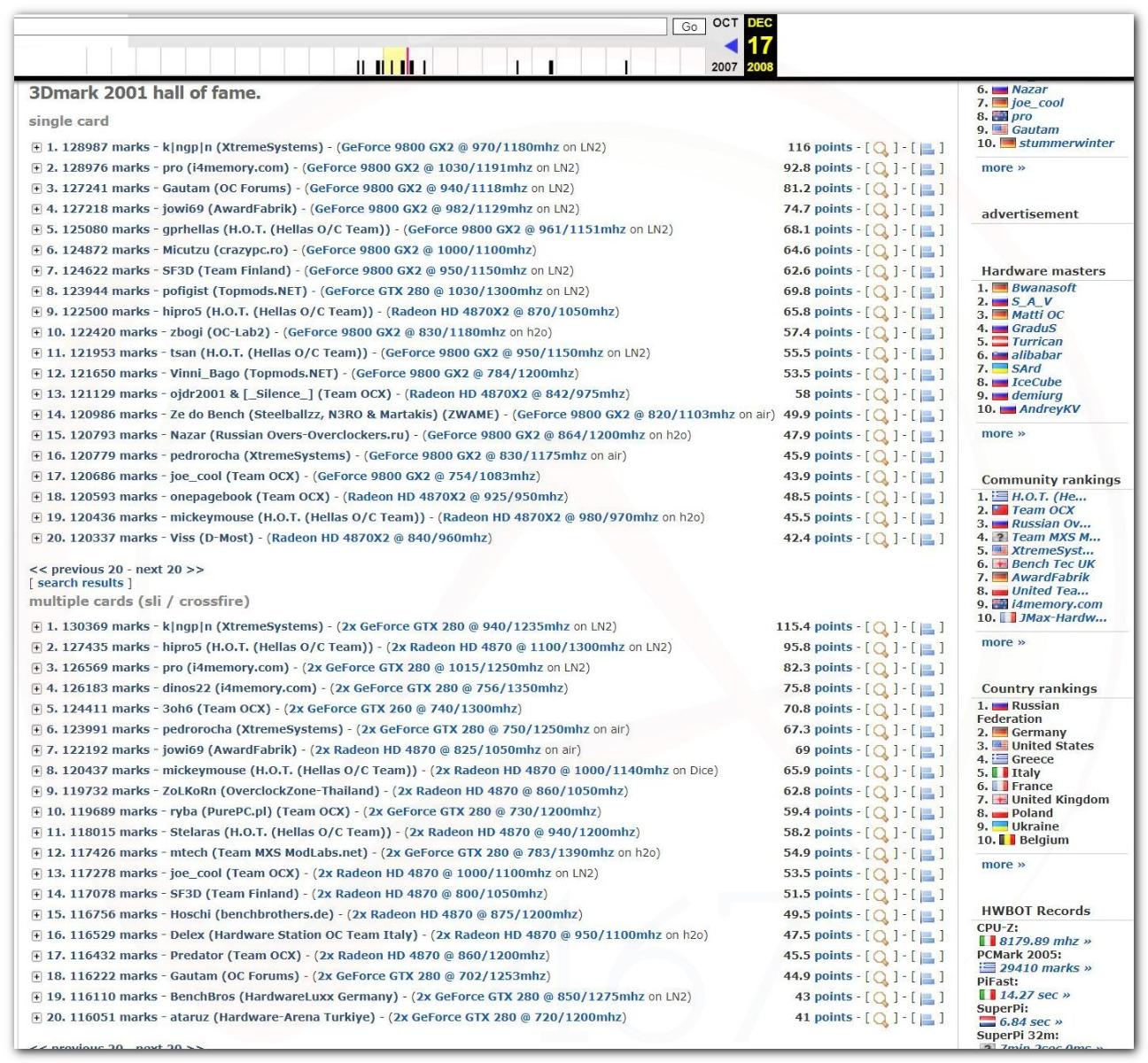View screenshot icon for zbogi 122420 marks
This screenshot has height=1063, width=1148.
[x=927, y=333]
